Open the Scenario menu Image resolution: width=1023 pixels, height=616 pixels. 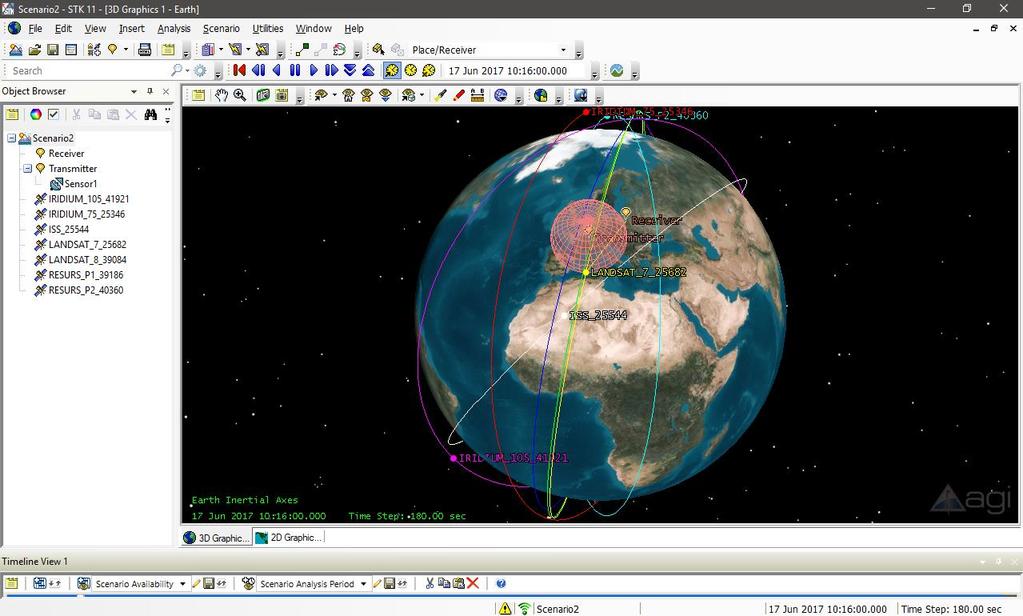(x=221, y=29)
